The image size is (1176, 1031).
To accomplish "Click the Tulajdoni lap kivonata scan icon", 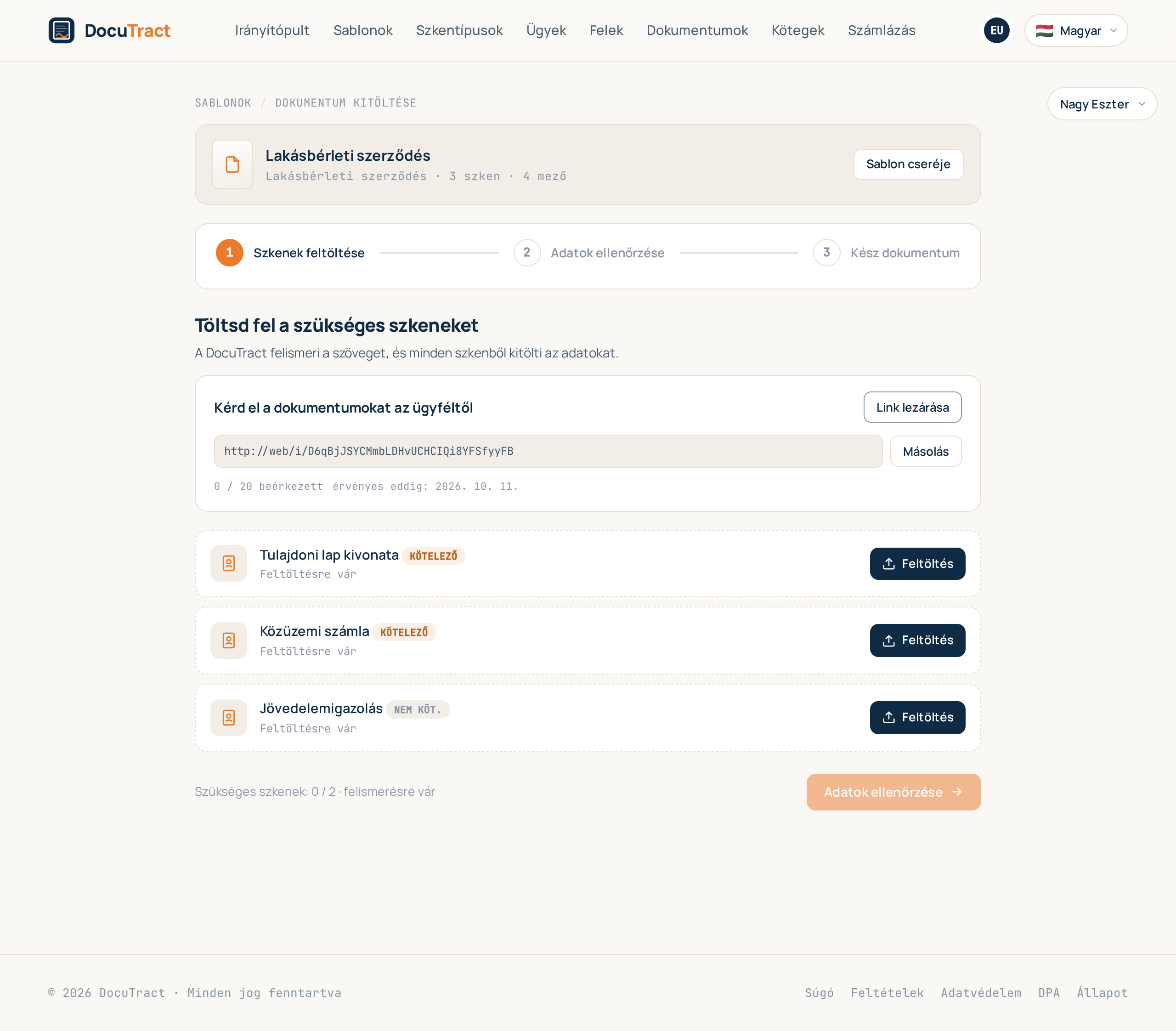I will [229, 563].
